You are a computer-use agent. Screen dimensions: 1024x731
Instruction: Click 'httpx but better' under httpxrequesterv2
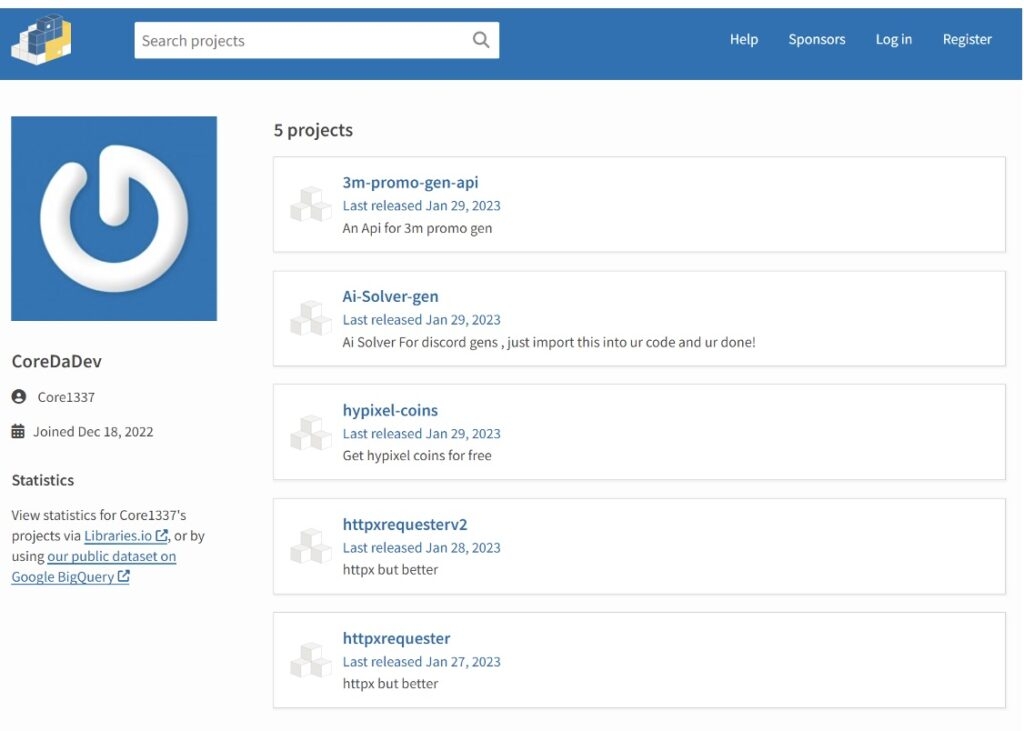(x=390, y=570)
